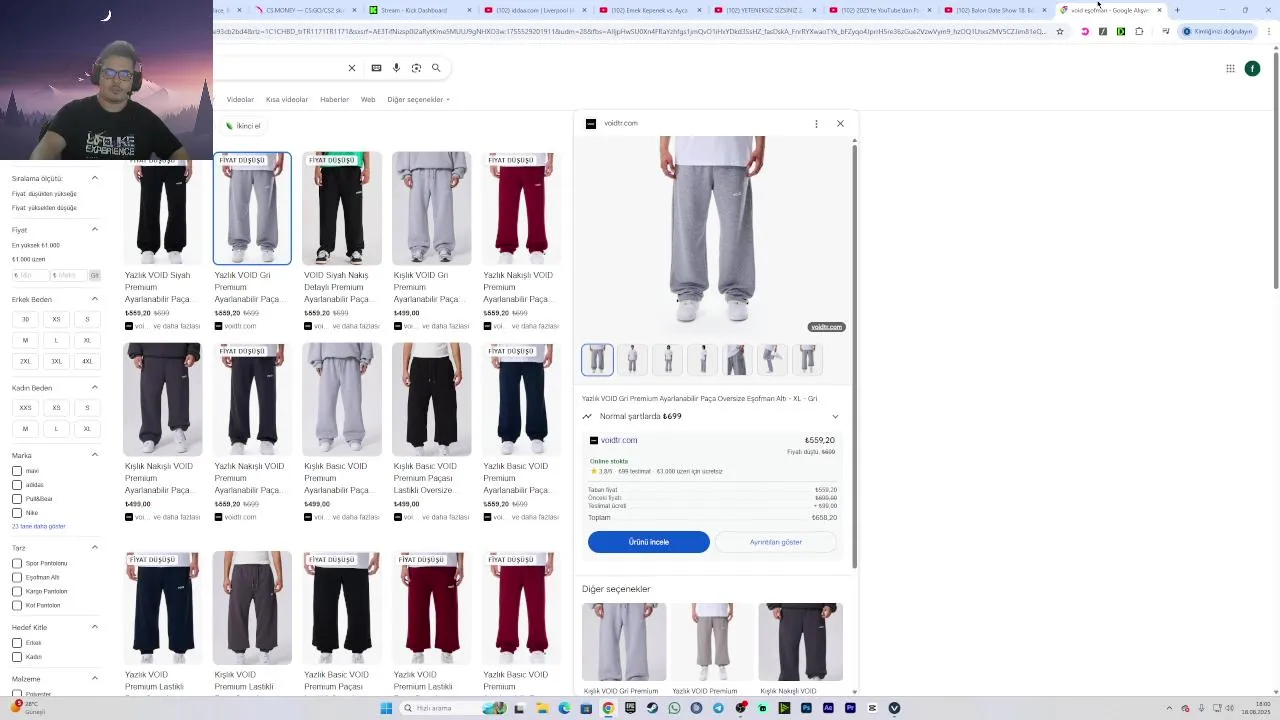The width and height of the screenshot is (1280, 720).
Task: Open Photoshop from the taskbar
Action: tap(806, 708)
